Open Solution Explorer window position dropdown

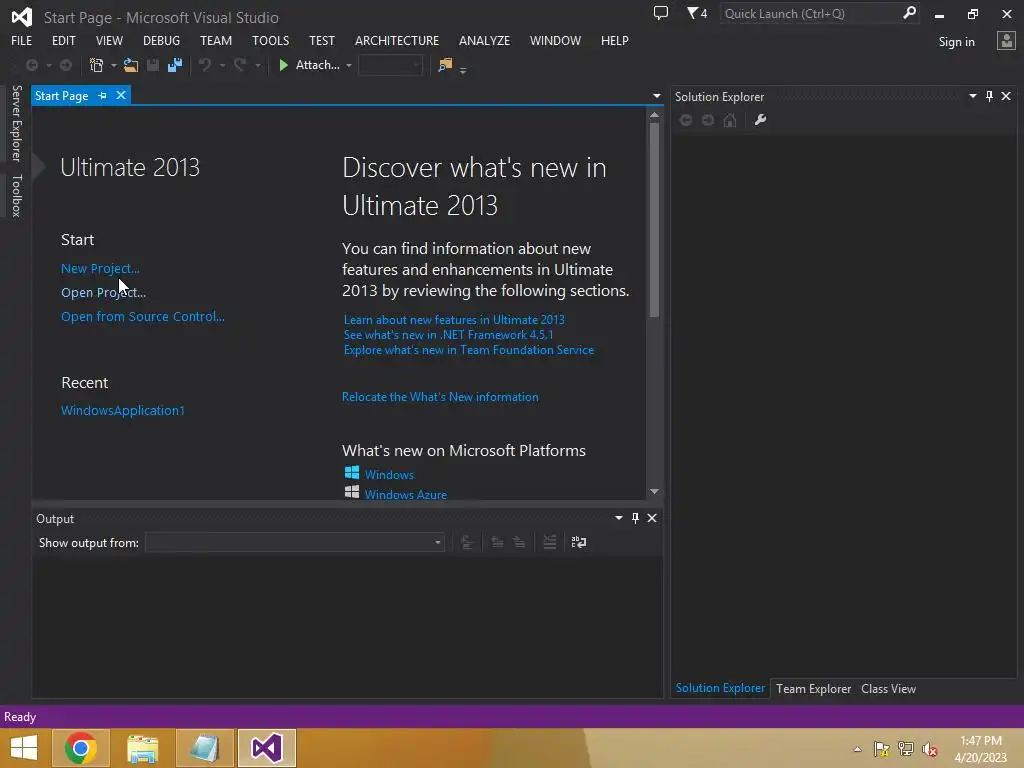click(x=972, y=96)
